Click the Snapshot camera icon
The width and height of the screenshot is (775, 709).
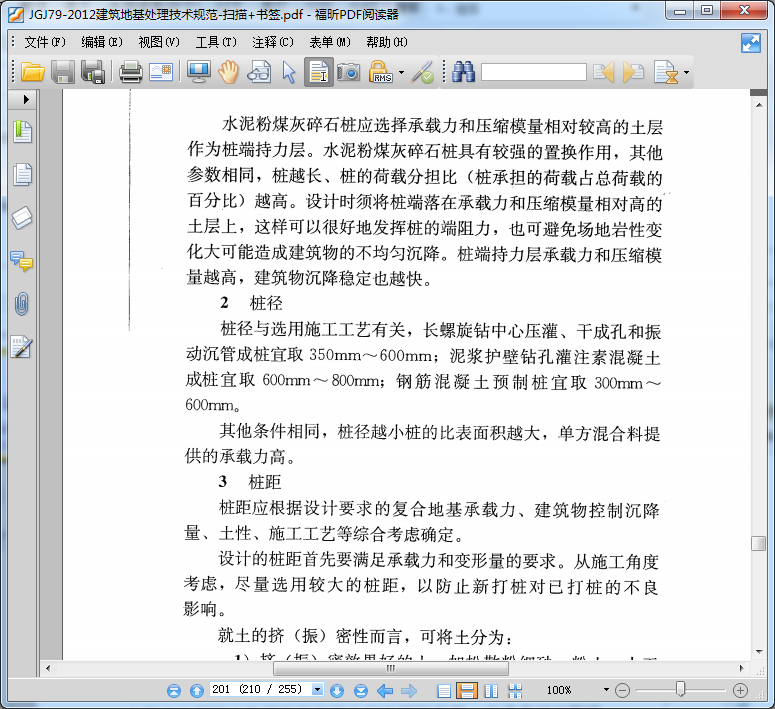(x=348, y=72)
